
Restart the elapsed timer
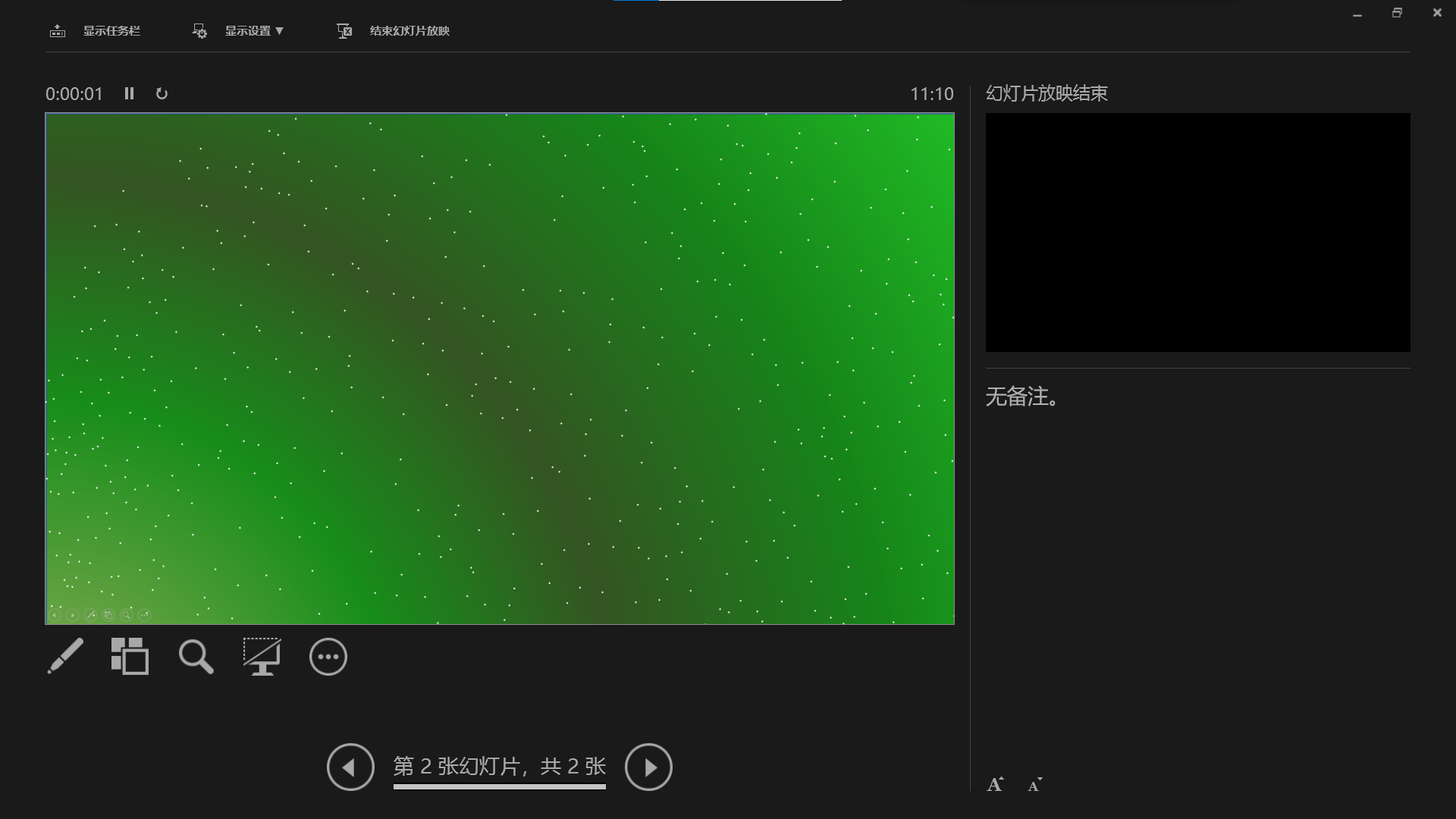tap(162, 93)
